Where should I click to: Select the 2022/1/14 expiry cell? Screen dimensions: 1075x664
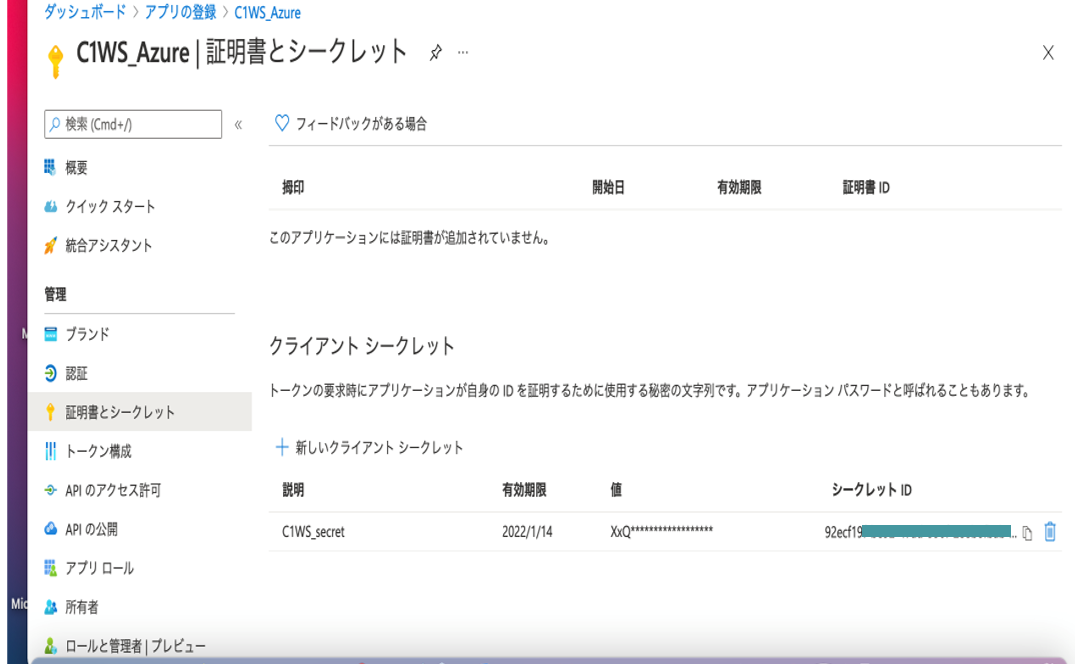527,532
